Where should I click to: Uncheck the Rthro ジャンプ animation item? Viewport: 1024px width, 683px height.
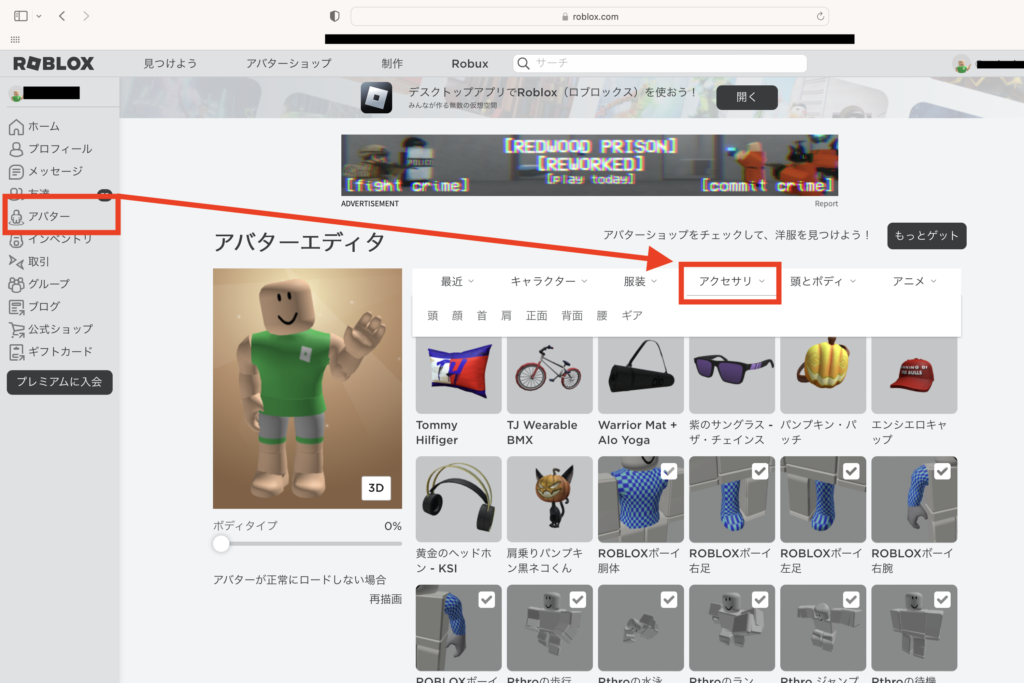pyautogui.click(x=851, y=600)
